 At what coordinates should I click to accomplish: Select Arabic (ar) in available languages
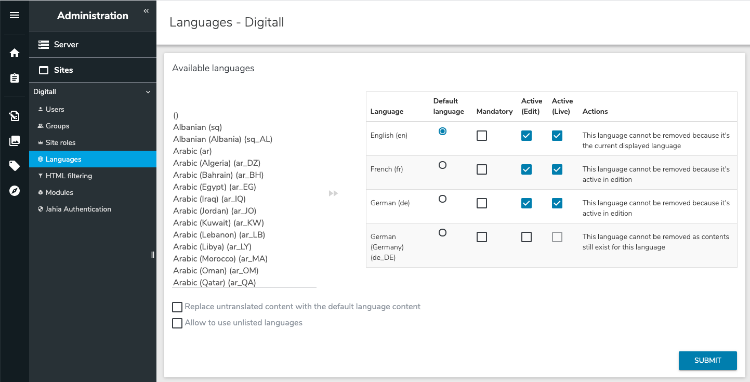pyautogui.click(x=192, y=151)
